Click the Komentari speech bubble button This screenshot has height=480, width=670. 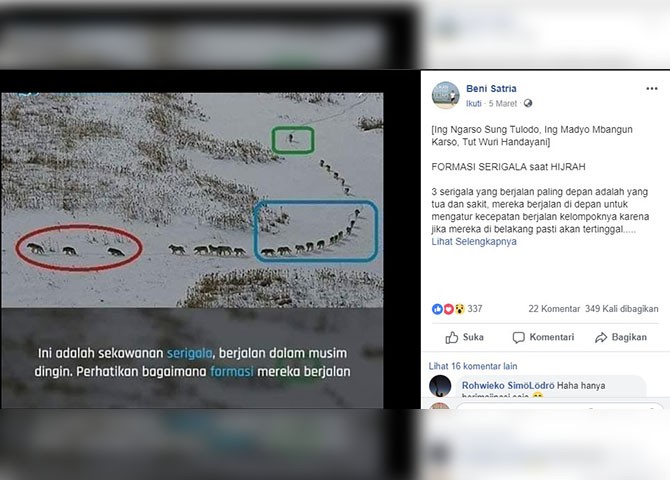[x=543, y=337]
